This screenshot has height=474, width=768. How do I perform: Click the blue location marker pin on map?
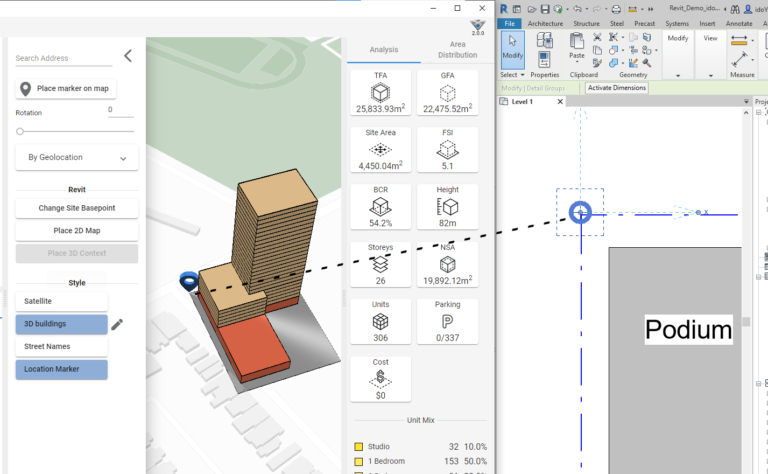[189, 281]
